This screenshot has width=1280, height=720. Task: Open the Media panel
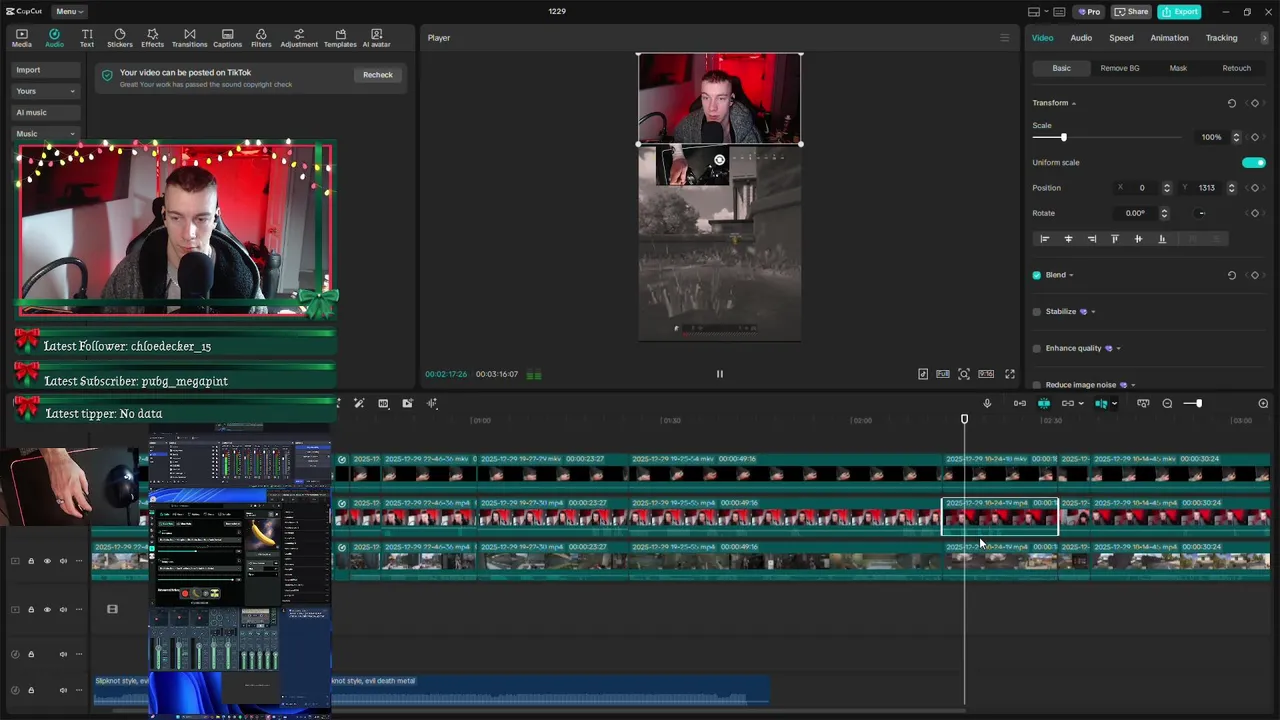[22, 38]
